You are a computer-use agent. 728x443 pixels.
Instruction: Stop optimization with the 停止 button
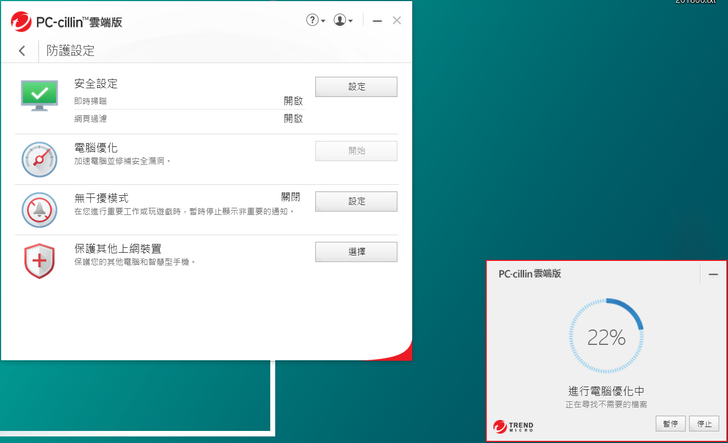coord(703,424)
